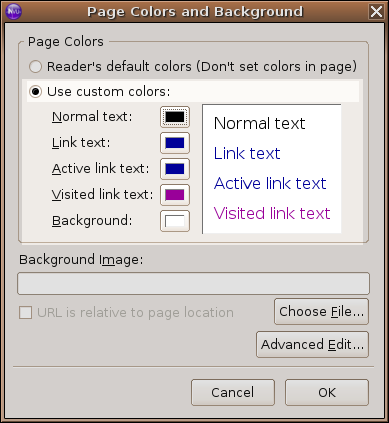Open the Visited link text purple swatch

coord(175,195)
